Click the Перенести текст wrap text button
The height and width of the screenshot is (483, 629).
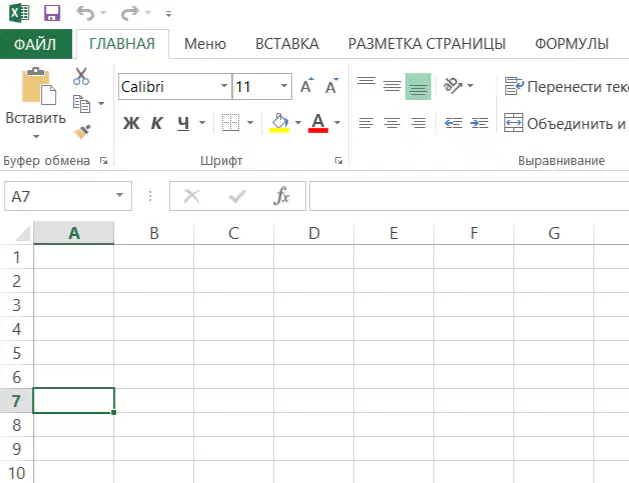(566, 86)
